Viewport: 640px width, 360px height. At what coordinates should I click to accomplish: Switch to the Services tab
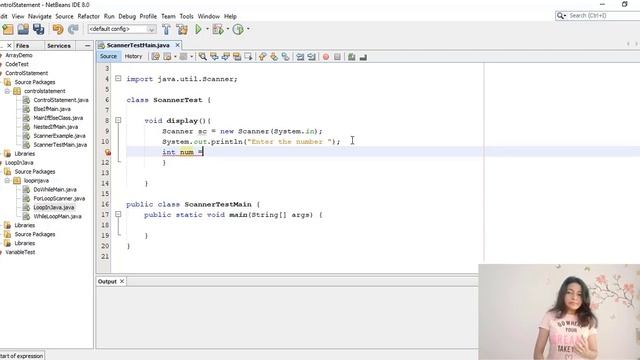tap(59, 46)
